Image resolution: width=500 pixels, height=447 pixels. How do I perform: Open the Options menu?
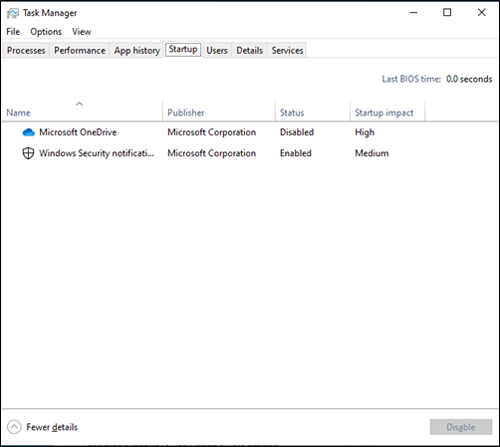[46, 32]
